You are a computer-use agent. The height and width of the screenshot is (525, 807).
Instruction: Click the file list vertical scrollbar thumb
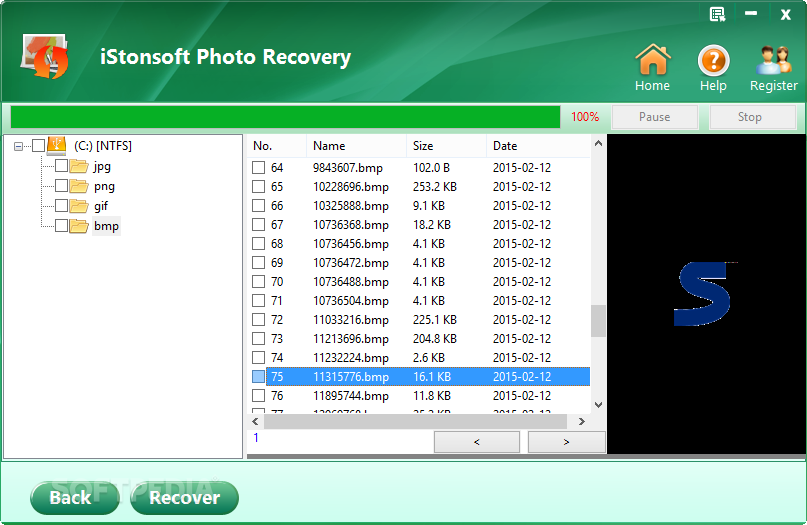click(x=598, y=321)
